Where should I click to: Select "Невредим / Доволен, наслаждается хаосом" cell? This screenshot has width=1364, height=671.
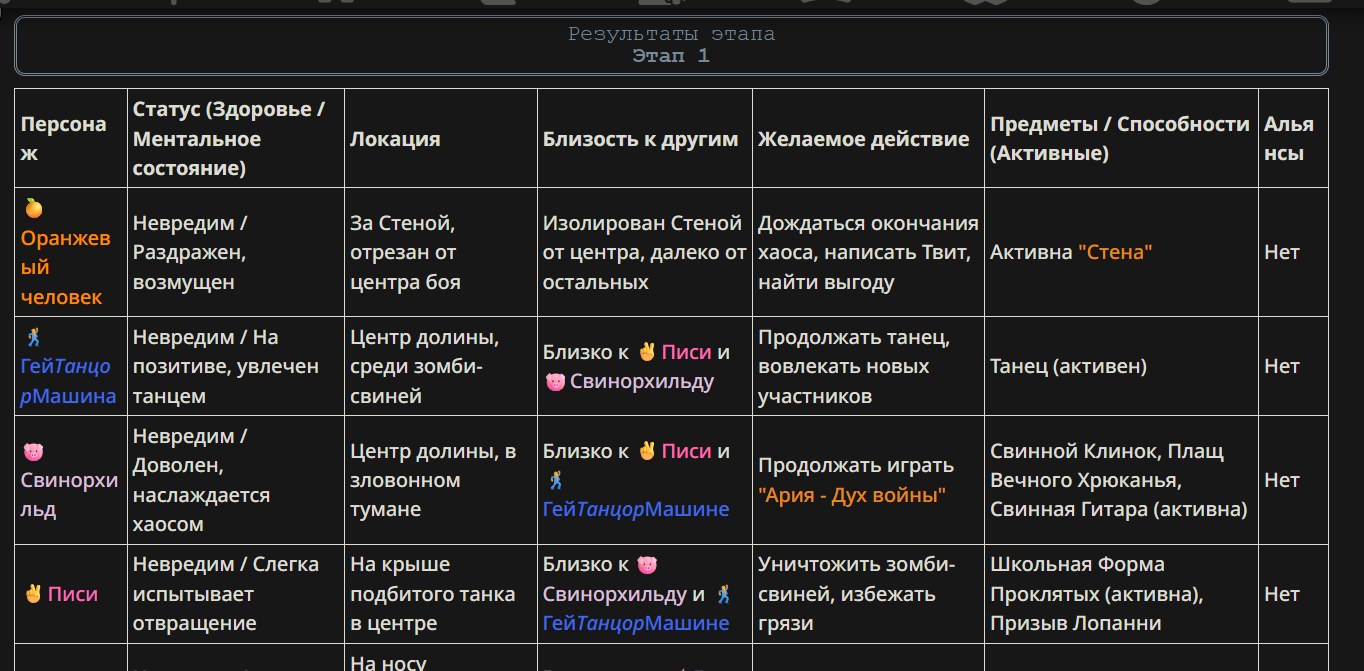tap(236, 480)
